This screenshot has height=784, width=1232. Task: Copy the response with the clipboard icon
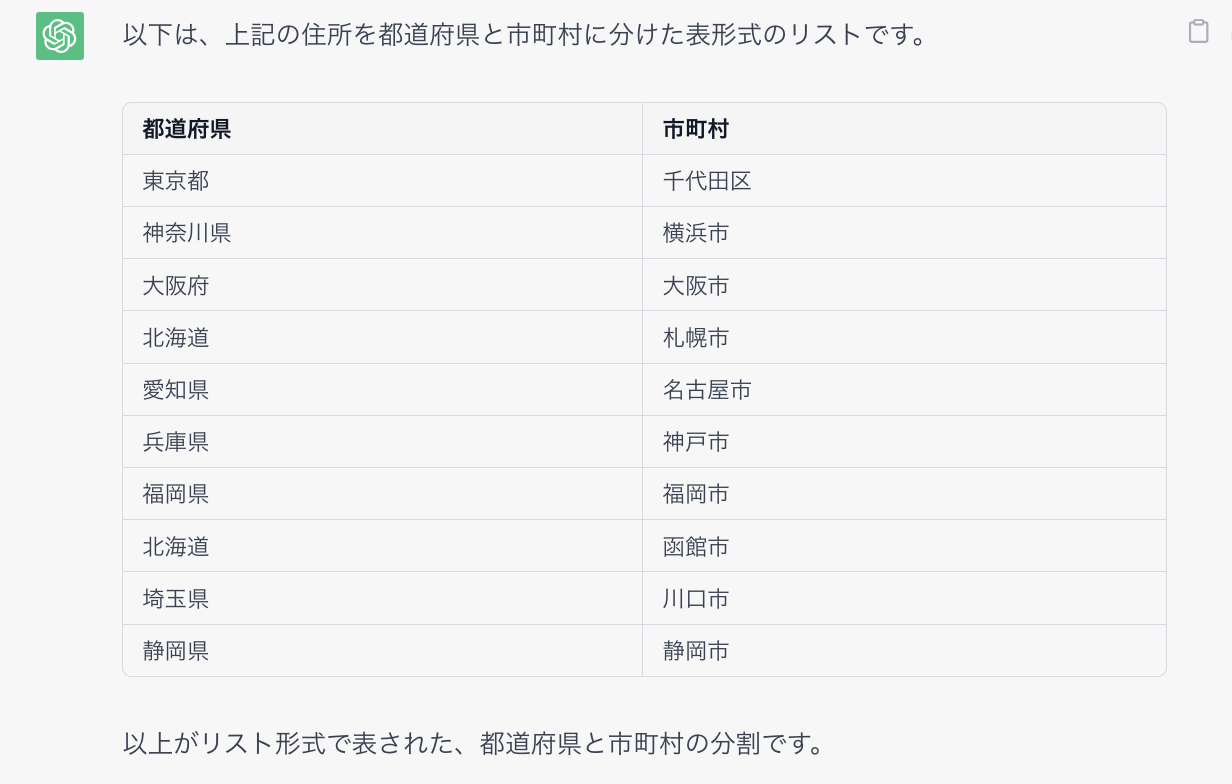(1198, 32)
